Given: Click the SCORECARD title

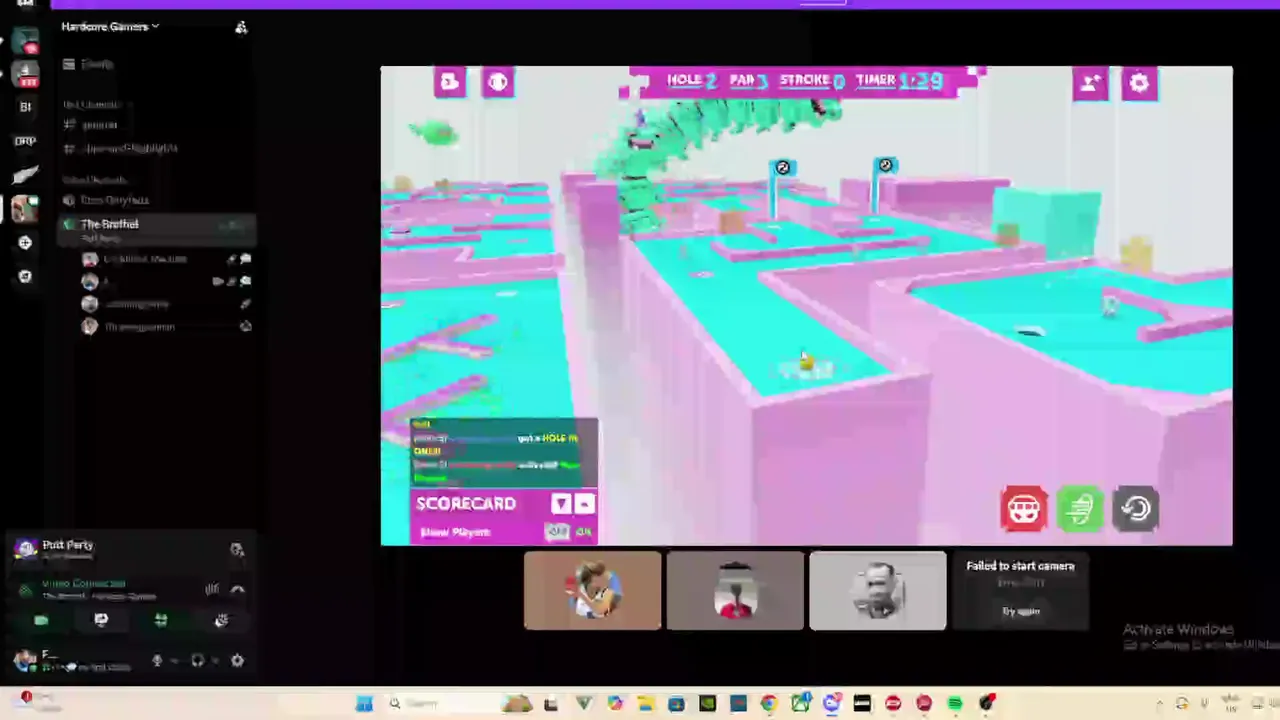Looking at the screenshot, I should point(466,504).
